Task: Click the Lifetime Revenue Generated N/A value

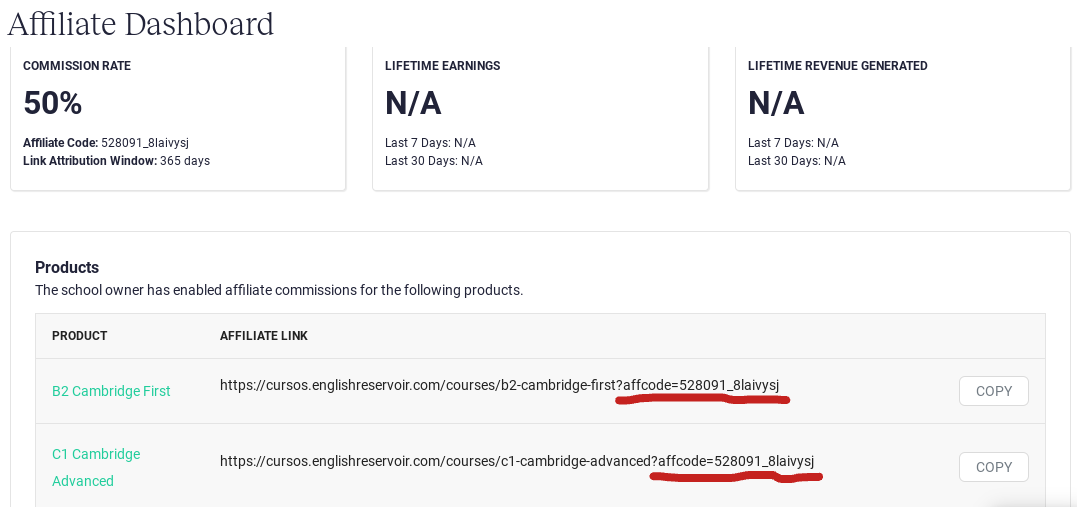Action: pos(775,104)
